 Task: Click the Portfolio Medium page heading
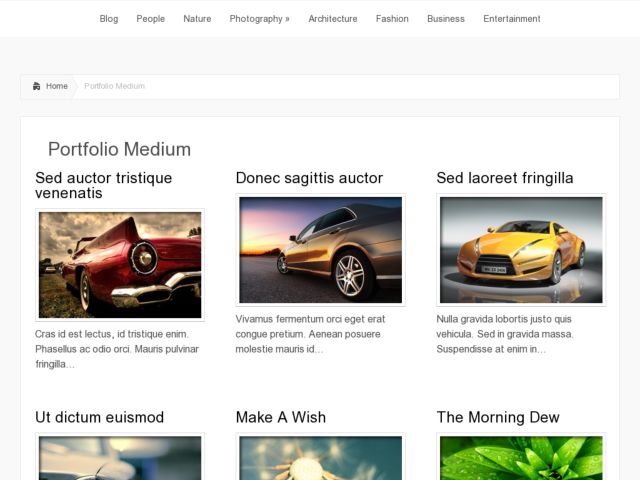(x=120, y=149)
